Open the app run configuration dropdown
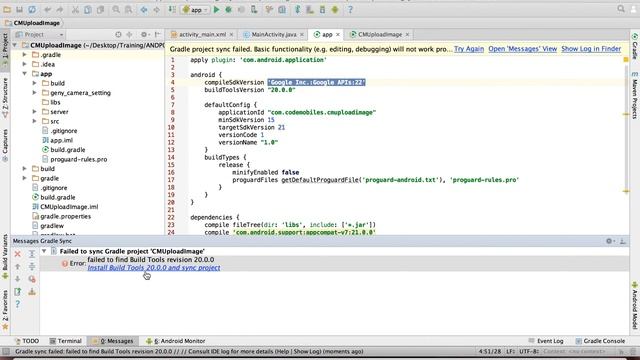Screen dimensions: 640x360 point(196,10)
